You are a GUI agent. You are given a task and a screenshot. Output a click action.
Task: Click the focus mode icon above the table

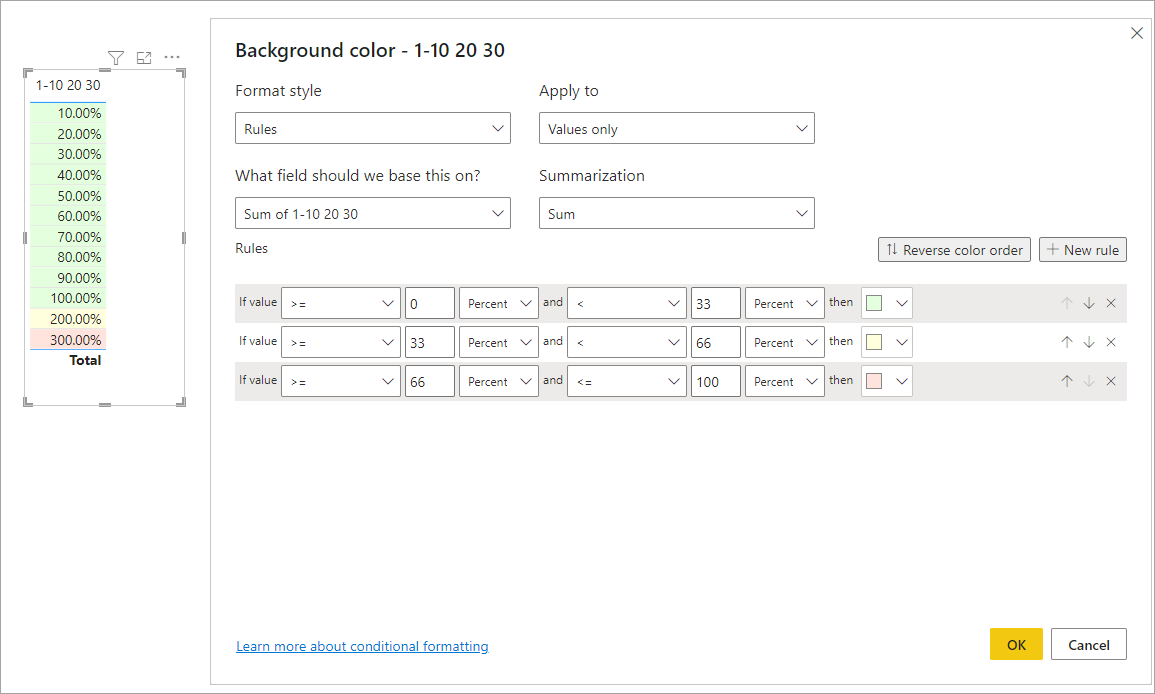pyautogui.click(x=144, y=57)
